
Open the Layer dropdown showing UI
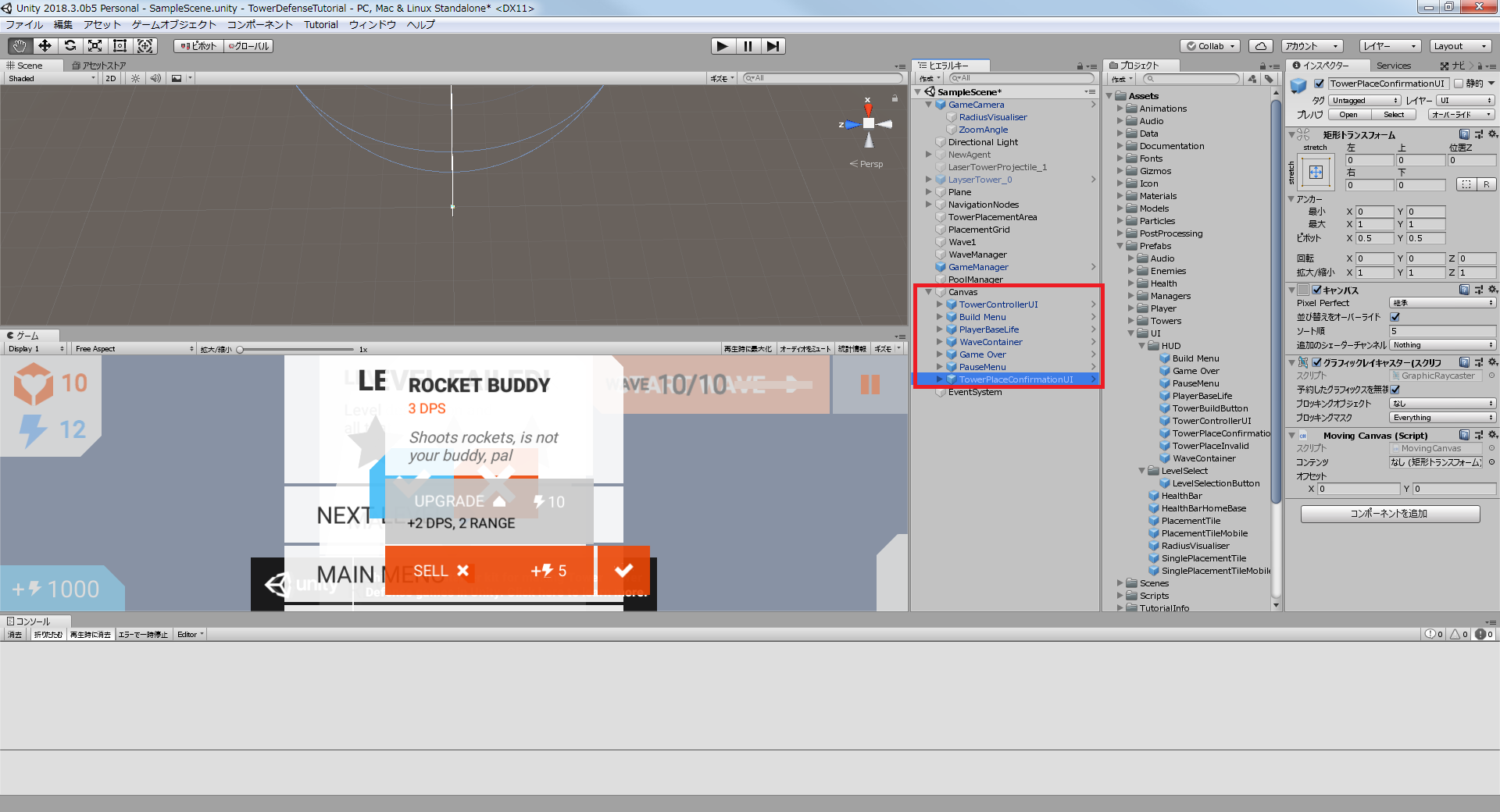click(1466, 101)
